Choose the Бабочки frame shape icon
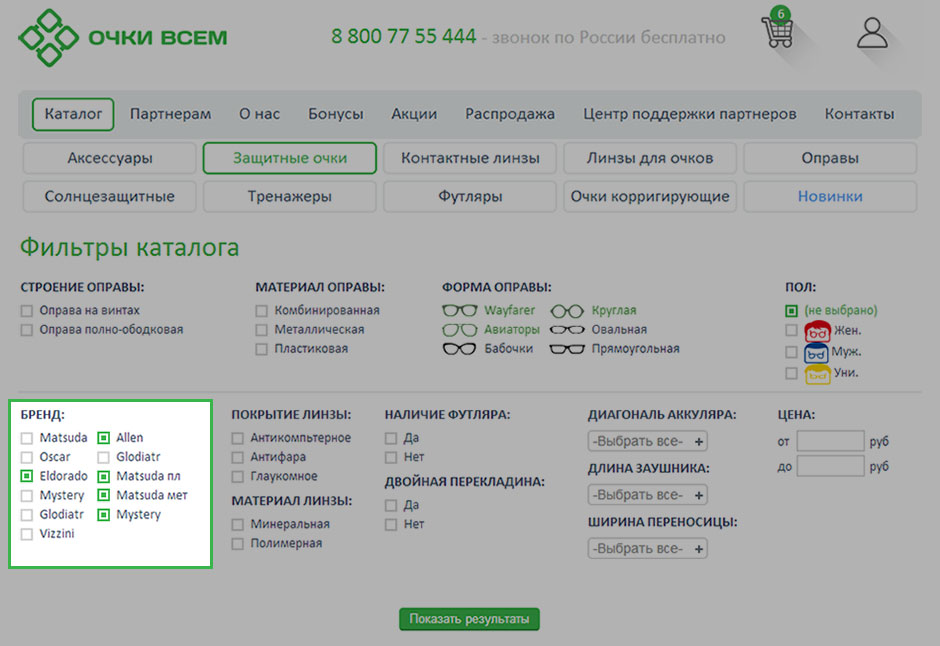 460,349
